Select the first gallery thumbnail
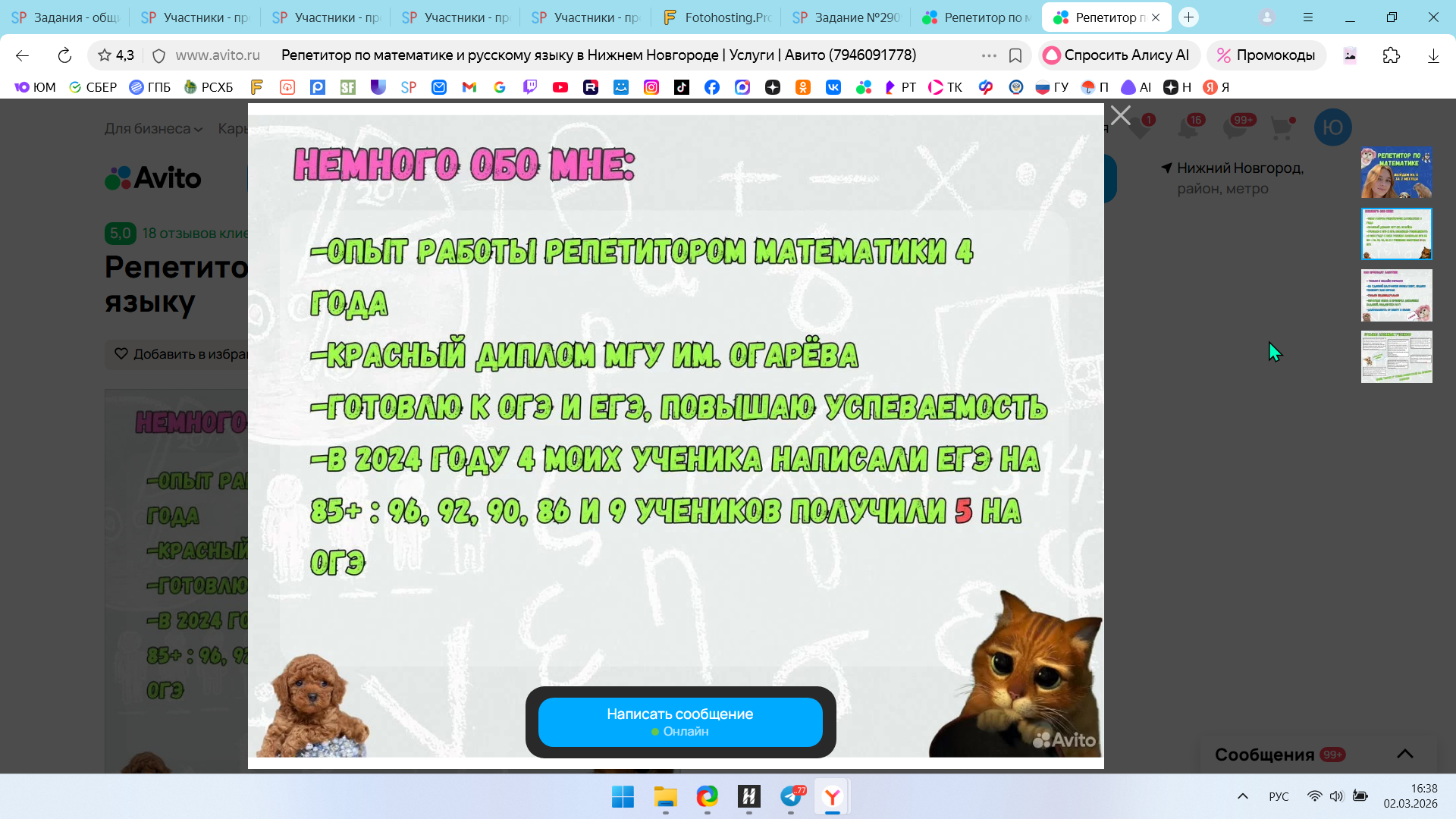The width and height of the screenshot is (1456, 819). coord(1396,173)
